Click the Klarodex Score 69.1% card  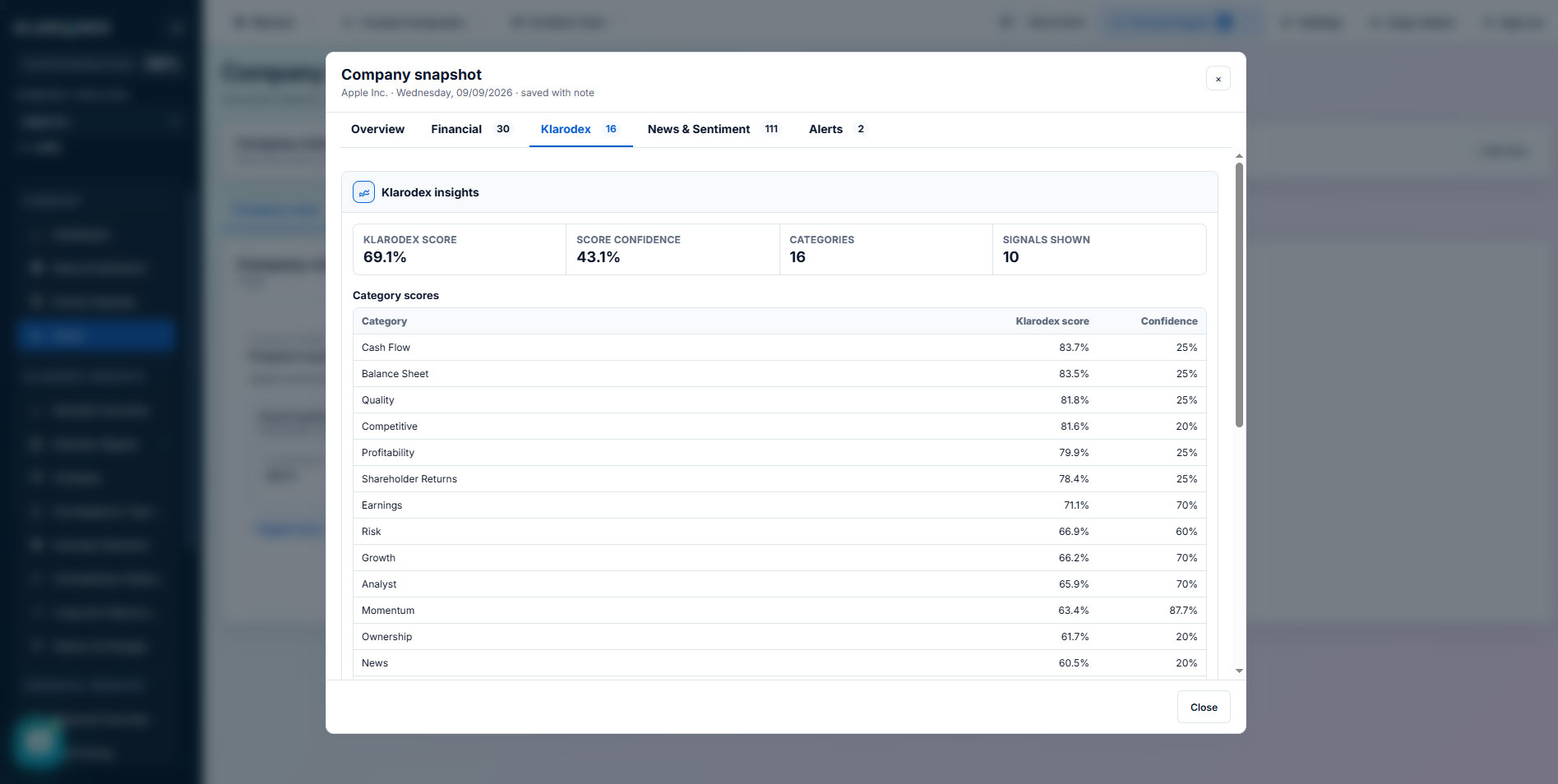pyautogui.click(x=460, y=249)
